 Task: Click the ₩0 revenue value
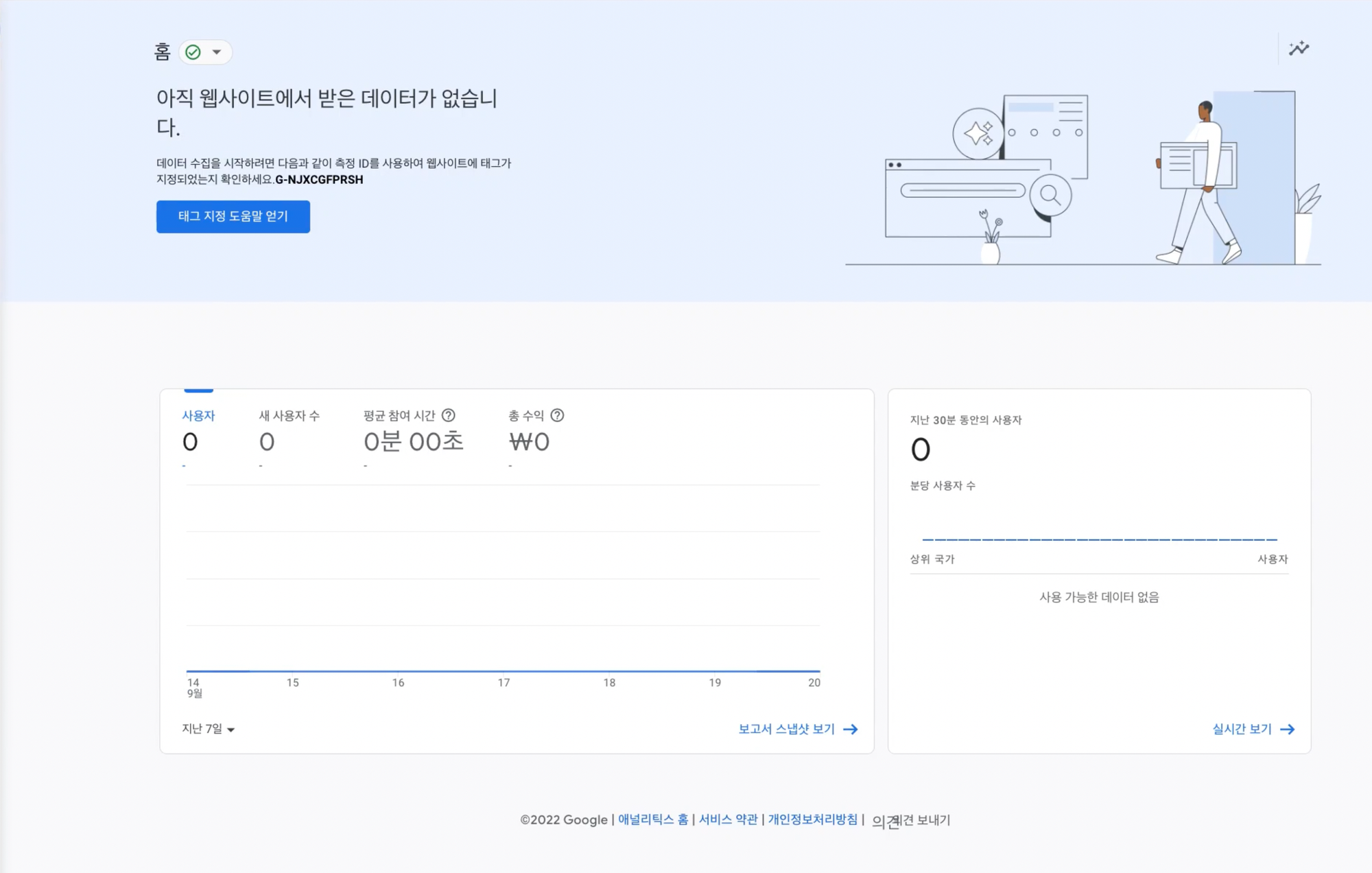coord(529,442)
